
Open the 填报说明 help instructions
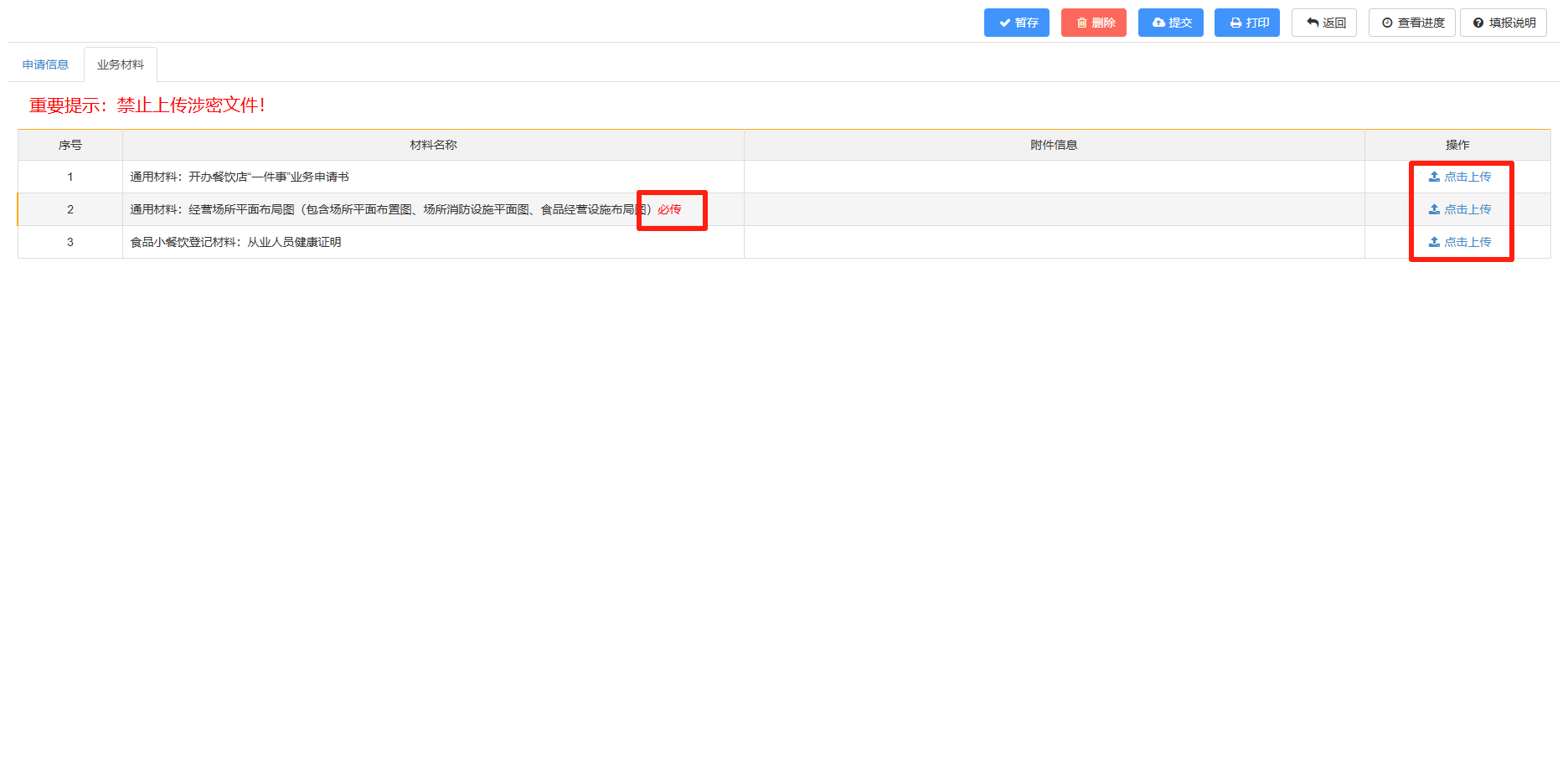tap(1503, 23)
